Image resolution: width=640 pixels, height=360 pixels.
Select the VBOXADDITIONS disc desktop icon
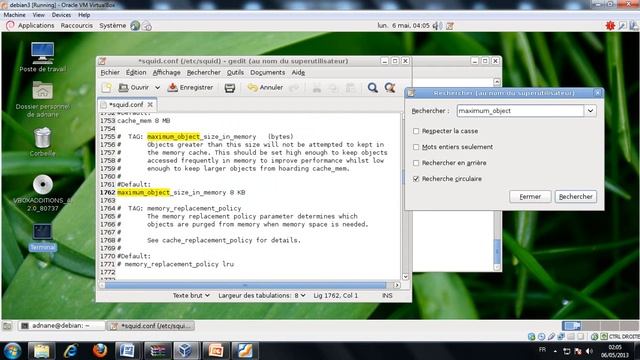(42, 193)
